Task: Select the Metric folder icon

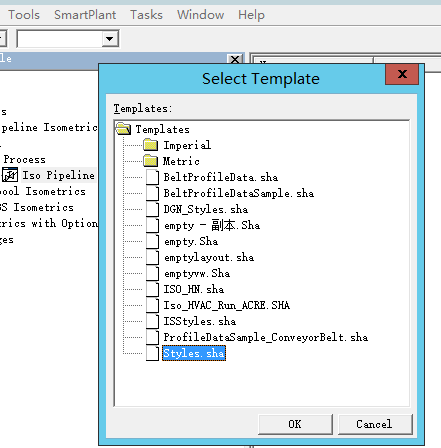Action: [x=151, y=161]
